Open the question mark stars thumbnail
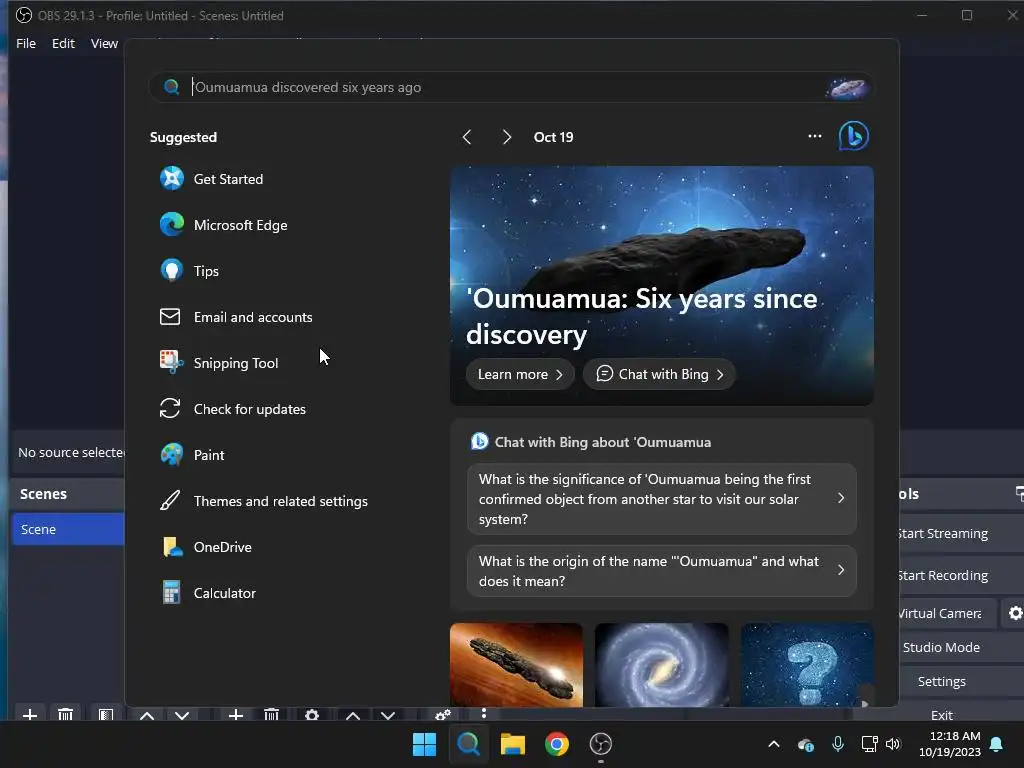Image resolution: width=1024 pixels, height=768 pixels. click(x=807, y=665)
